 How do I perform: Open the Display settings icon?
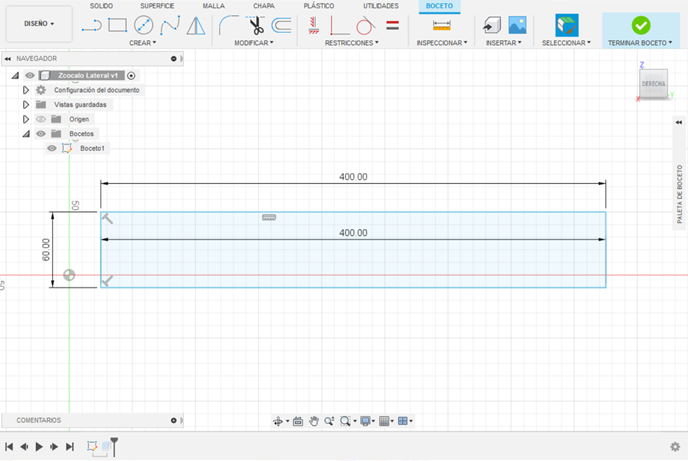pyautogui.click(x=365, y=421)
